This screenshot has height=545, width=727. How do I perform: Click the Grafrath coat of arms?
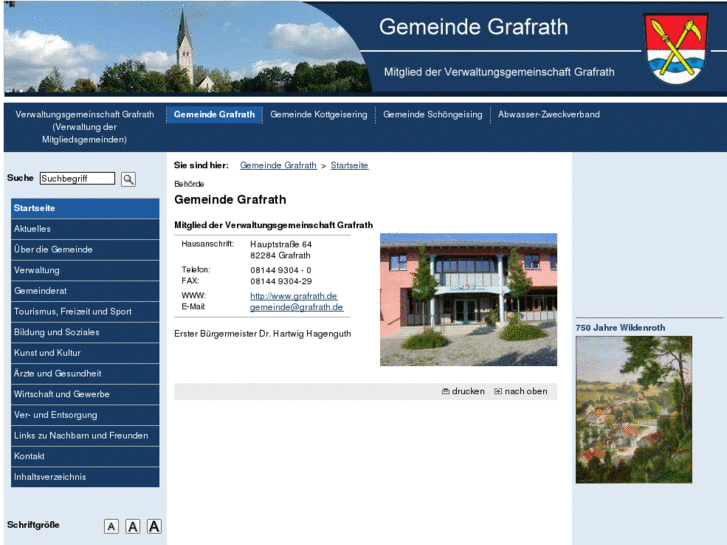(676, 49)
